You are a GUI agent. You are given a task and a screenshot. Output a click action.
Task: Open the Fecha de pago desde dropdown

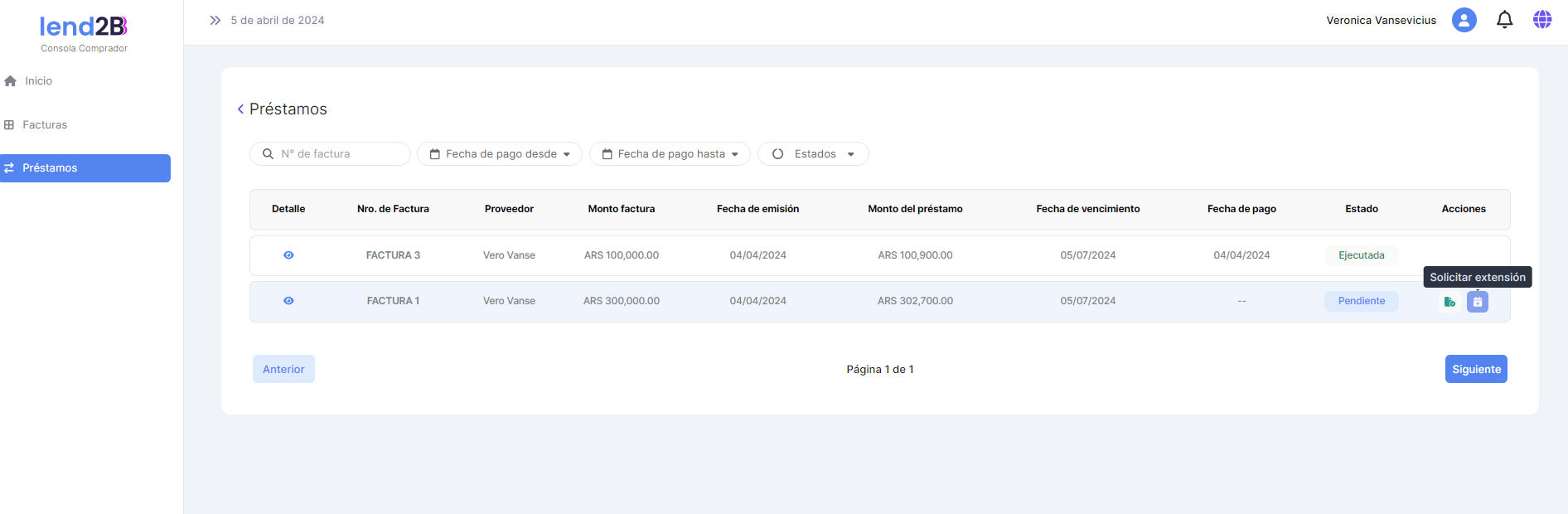pyautogui.click(x=500, y=154)
